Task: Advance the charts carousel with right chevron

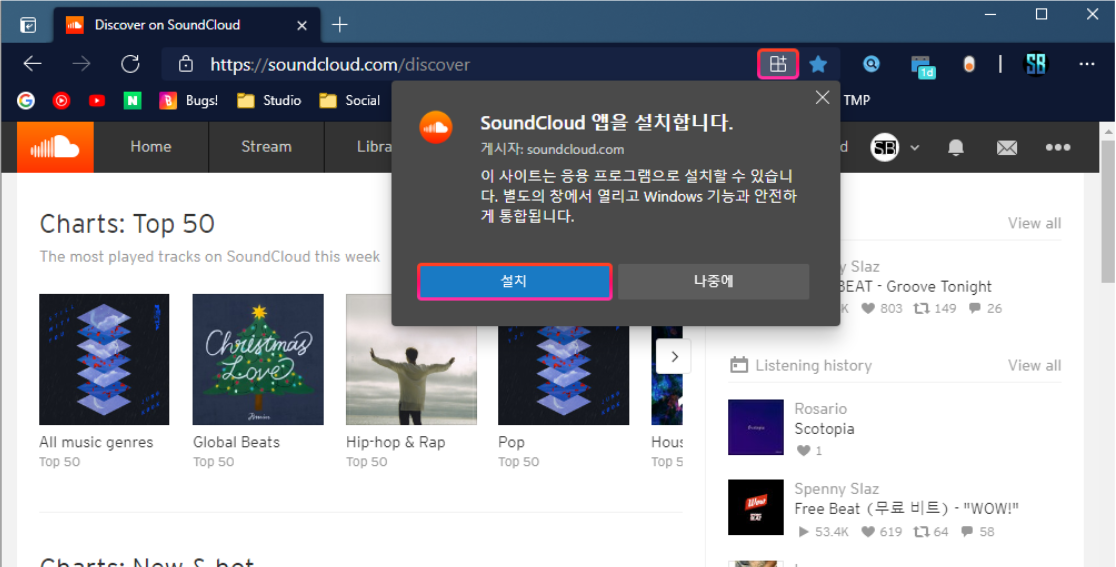Action: click(x=673, y=357)
